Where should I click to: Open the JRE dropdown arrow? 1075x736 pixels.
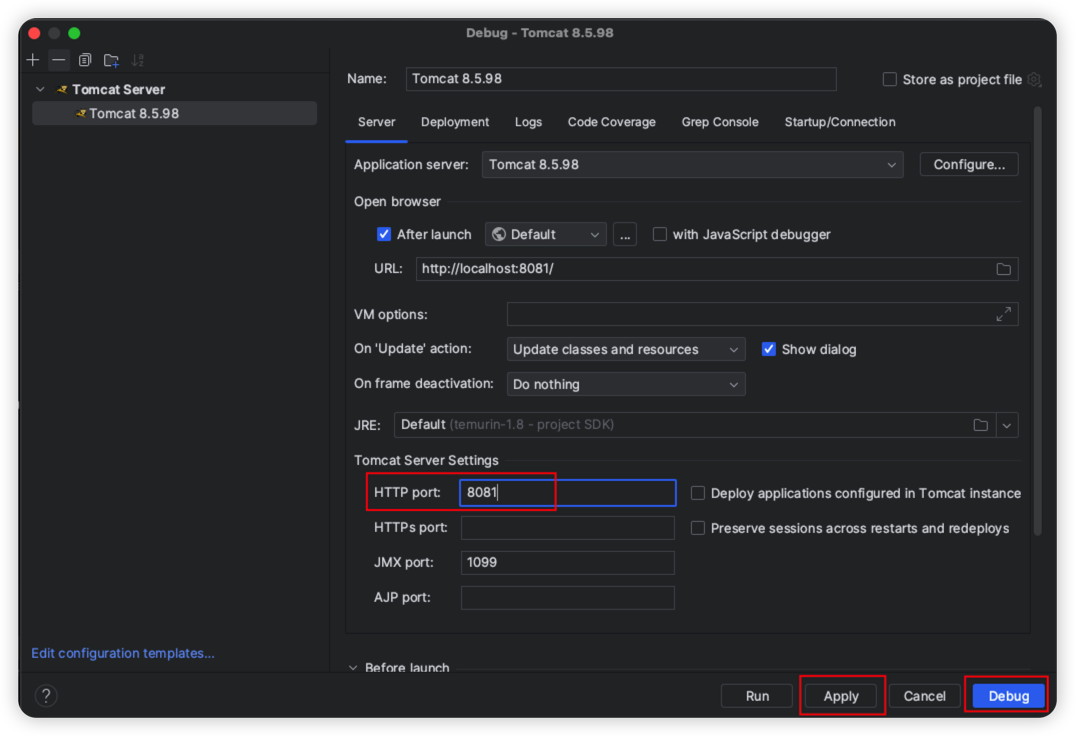tap(1006, 425)
